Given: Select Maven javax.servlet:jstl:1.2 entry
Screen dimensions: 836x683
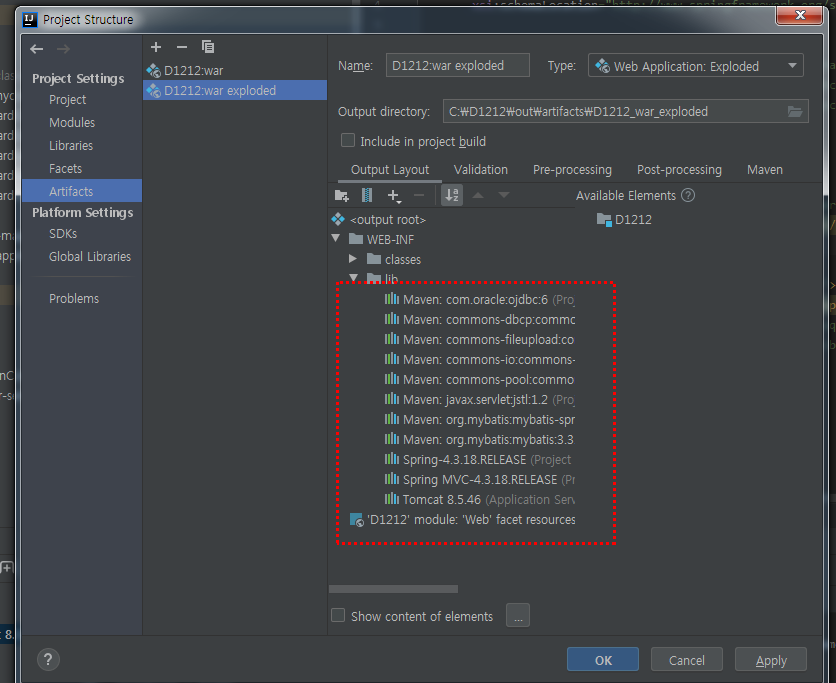Looking at the screenshot, I should click(479, 399).
